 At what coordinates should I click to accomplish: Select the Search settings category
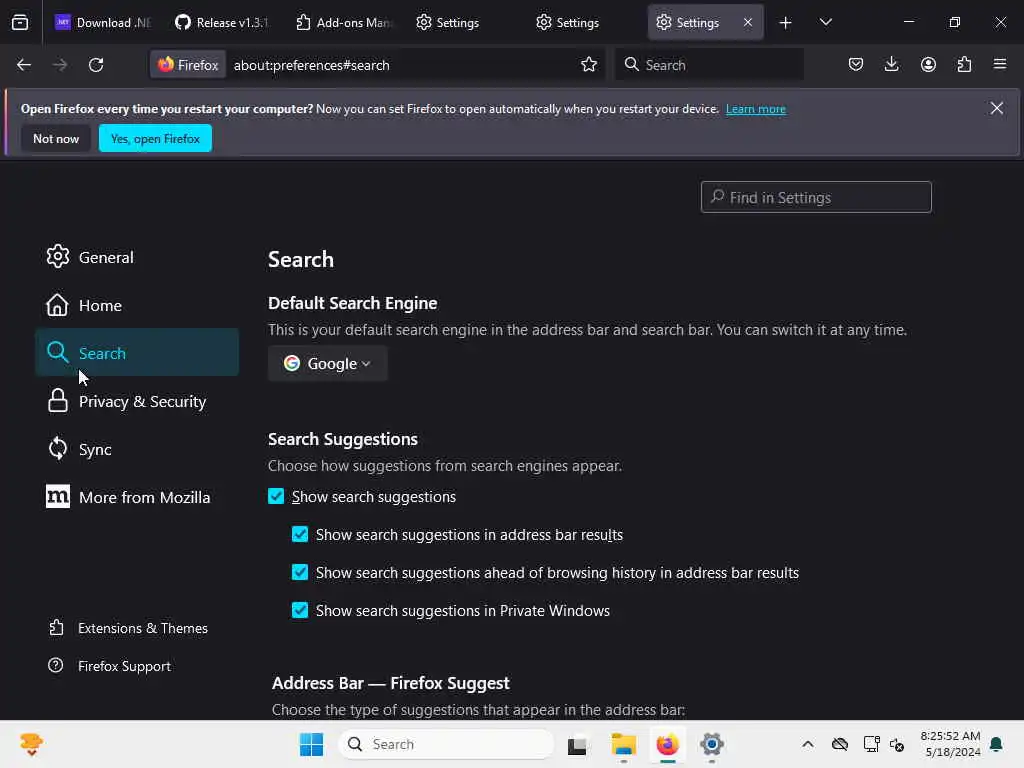pyautogui.click(x=137, y=353)
